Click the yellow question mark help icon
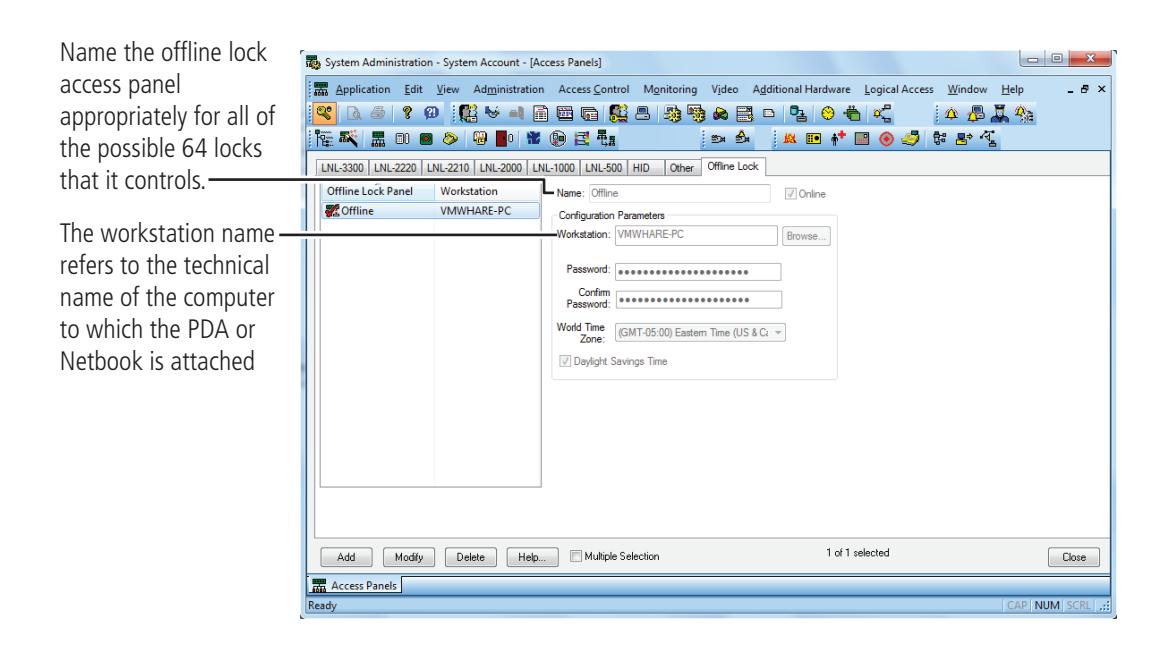The width and height of the screenshot is (1170, 645). pos(407,113)
